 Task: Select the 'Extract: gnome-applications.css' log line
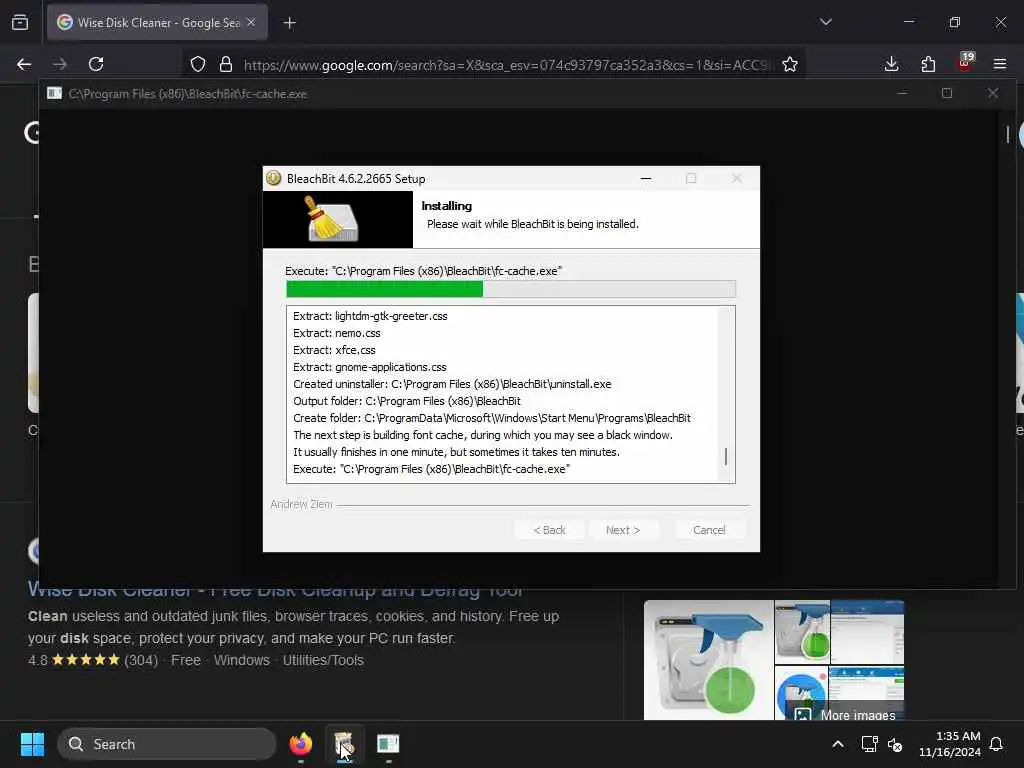click(x=370, y=367)
